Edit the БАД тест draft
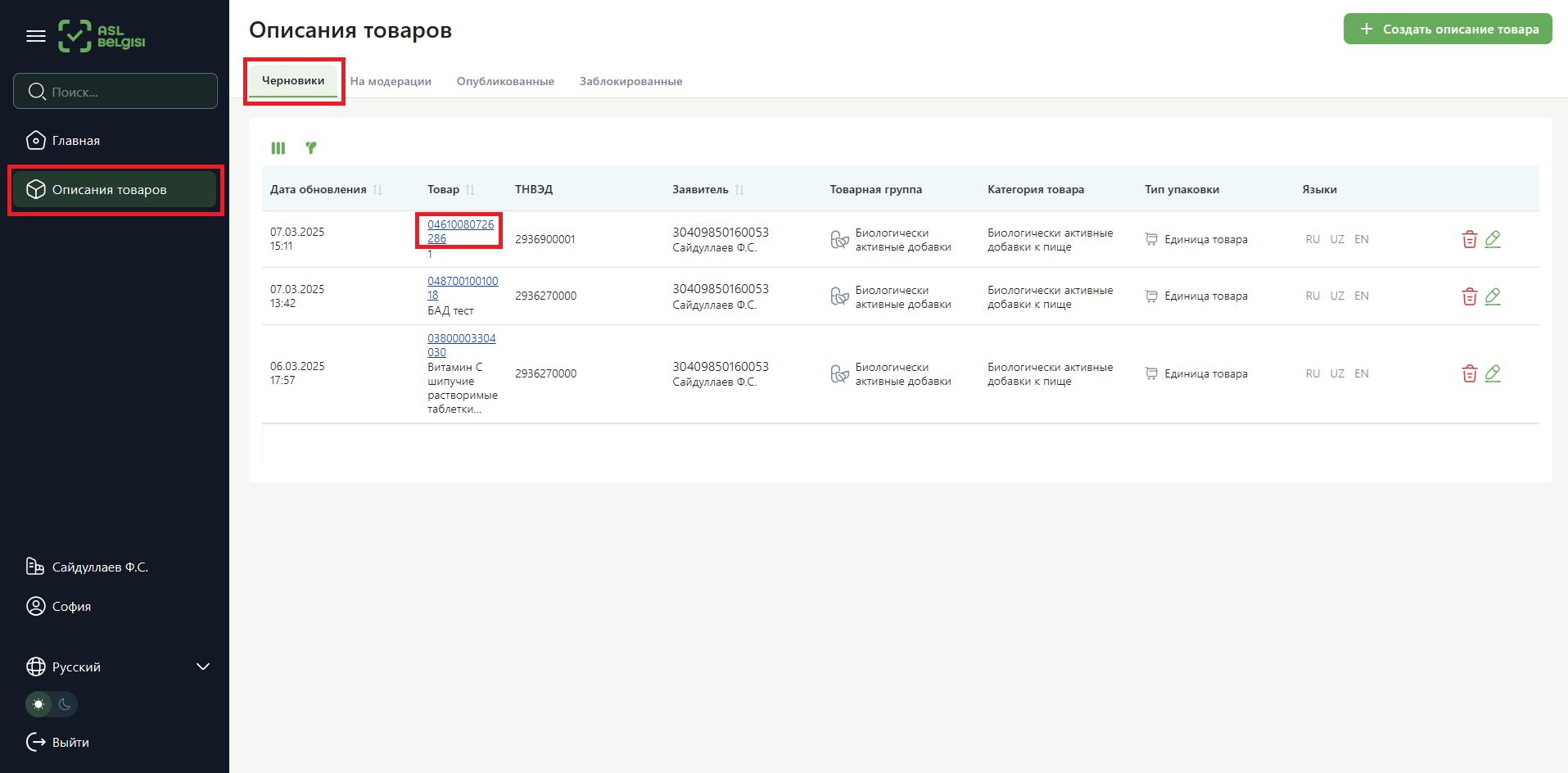The height and width of the screenshot is (773, 1568). 1493,296
